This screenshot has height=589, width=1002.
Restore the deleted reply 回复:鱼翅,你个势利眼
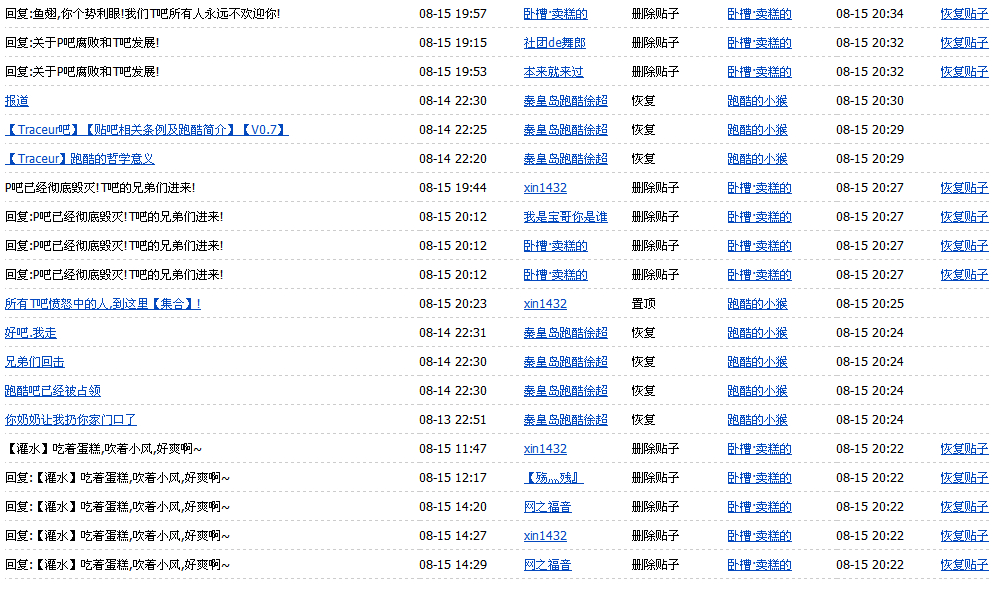click(964, 14)
